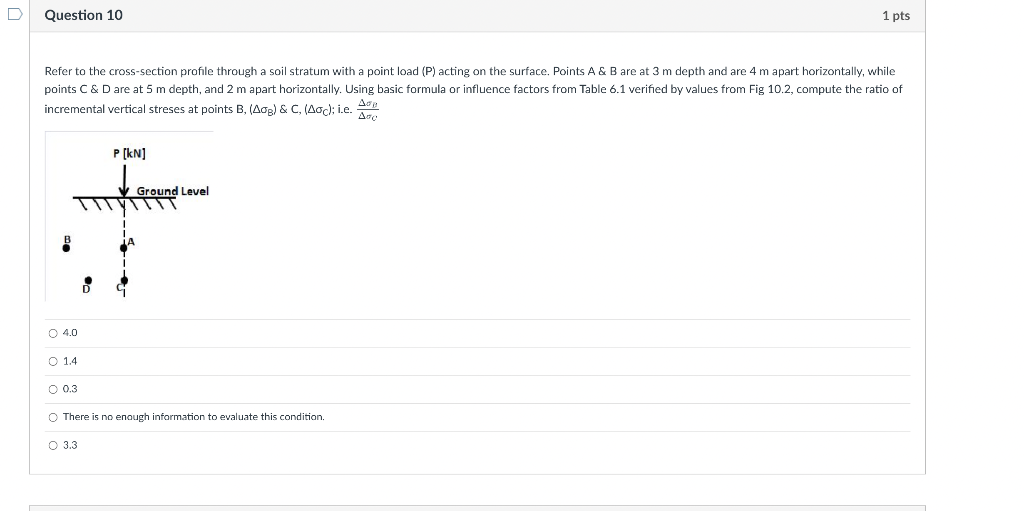Click the ground surface hatching symbol
The width and height of the screenshot is (1024, 511).
(125, 203)
